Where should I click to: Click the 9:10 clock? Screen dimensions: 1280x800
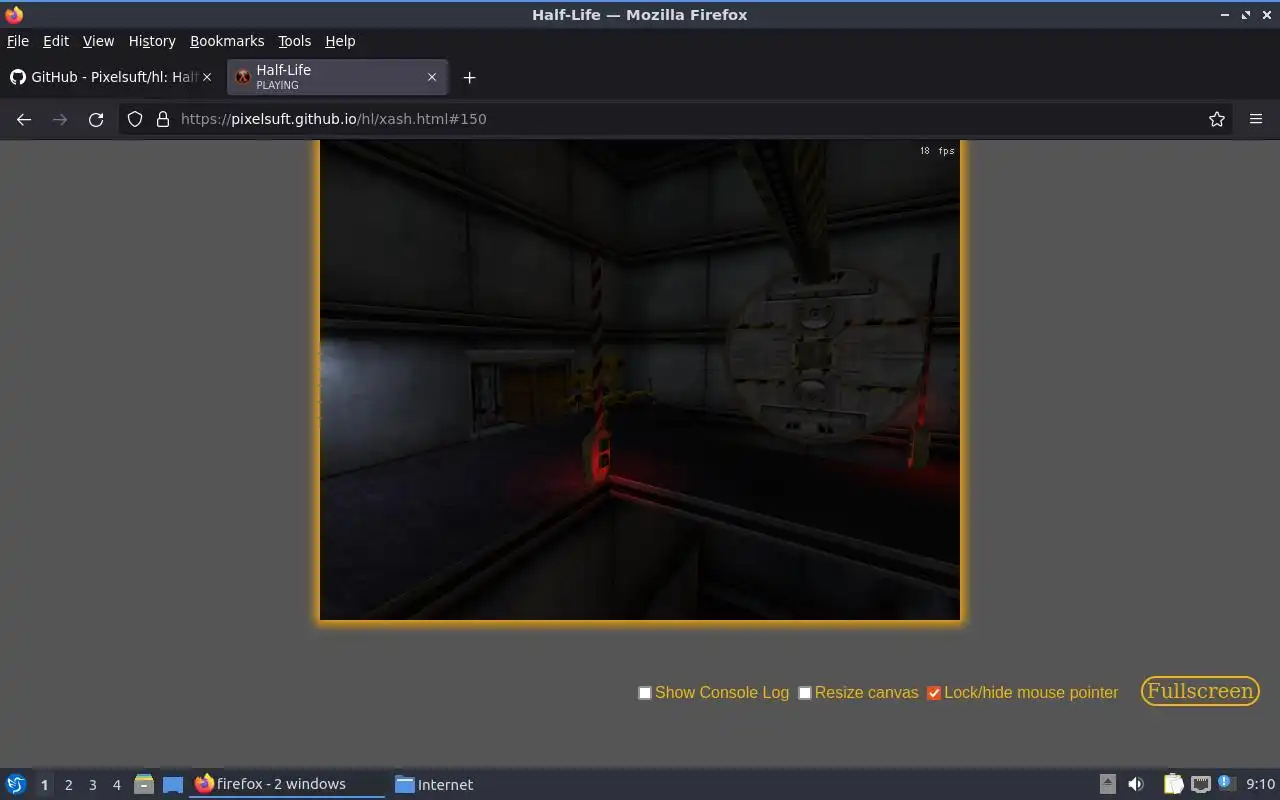tap(1260, 784)
